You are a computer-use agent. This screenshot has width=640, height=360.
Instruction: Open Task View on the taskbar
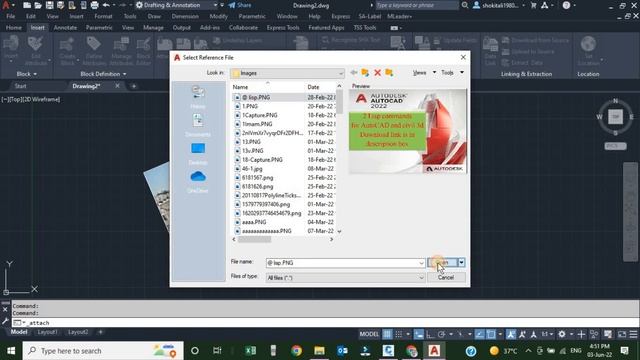click(217, 351)
